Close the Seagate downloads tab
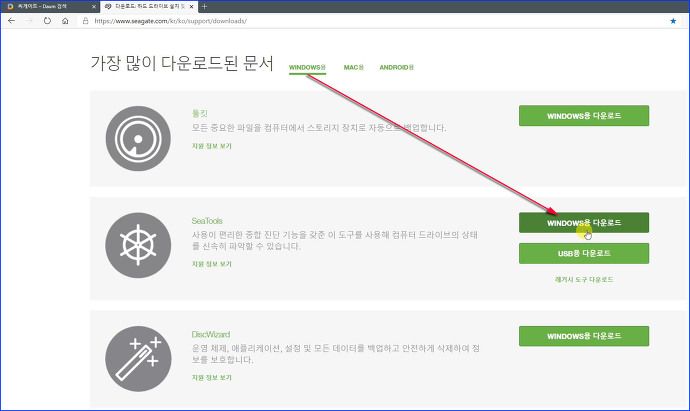This screenshot has height=411, width=690. point(191,7)
